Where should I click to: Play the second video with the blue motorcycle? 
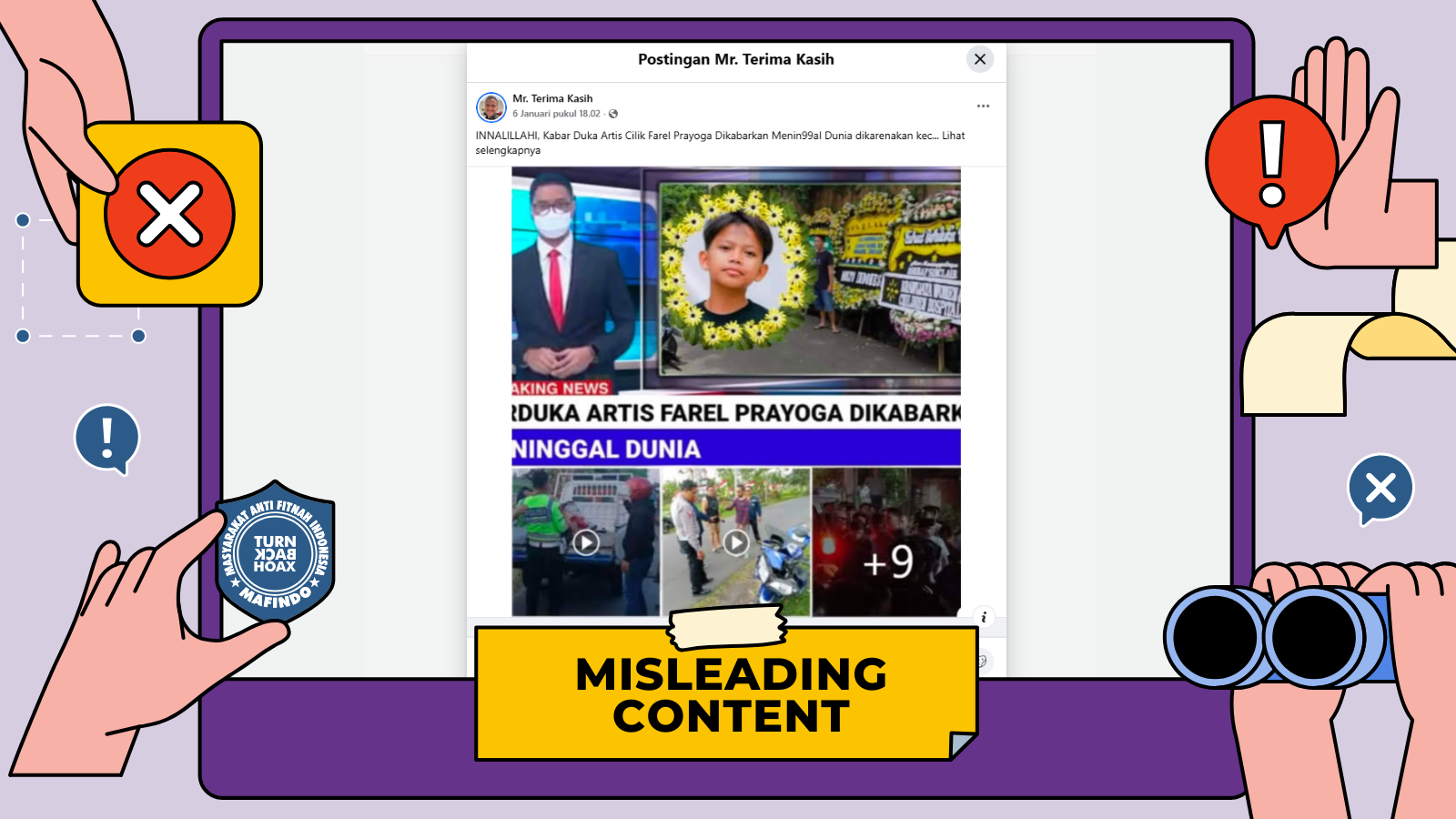735,542
